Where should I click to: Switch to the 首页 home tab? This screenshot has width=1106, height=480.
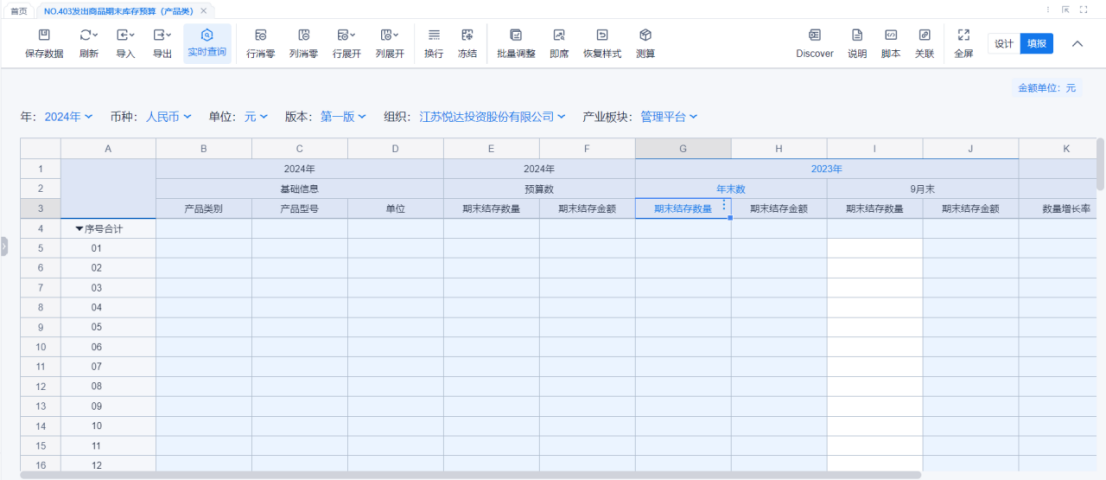pyautogui.click(x=18, y=10)
